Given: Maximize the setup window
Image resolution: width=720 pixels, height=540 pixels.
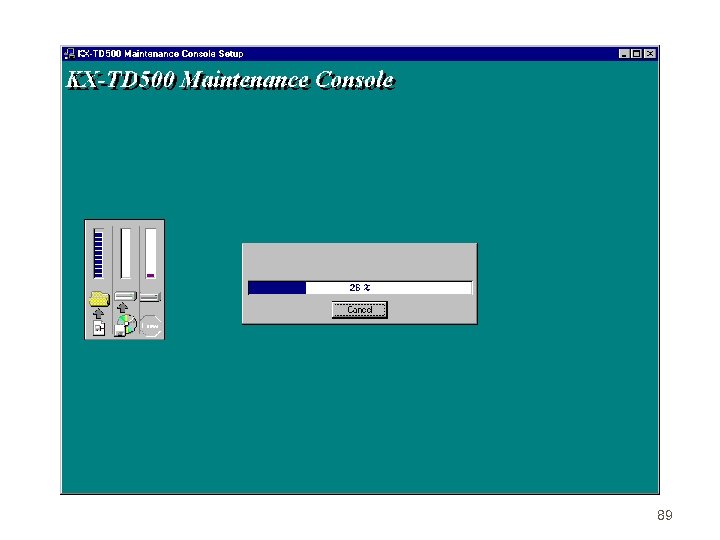Looking at the screenshot, I should 636,54.
